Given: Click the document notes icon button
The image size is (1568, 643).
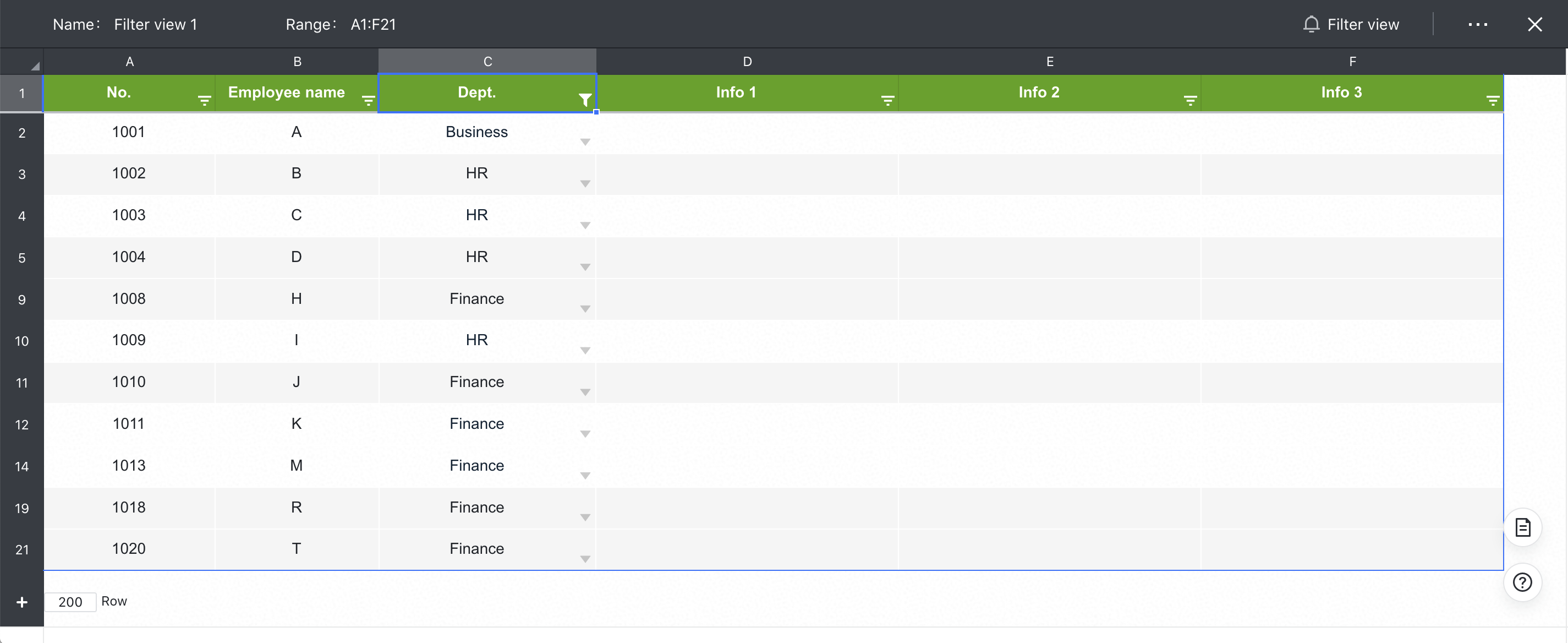Looking at the screenshot, I should [1522, 527].
